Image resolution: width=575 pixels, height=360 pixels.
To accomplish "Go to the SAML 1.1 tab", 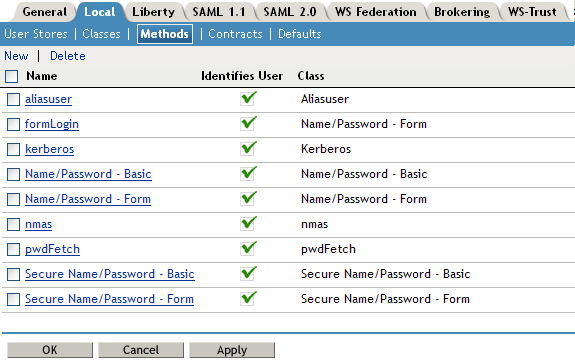I will click(x=219, y=12).
